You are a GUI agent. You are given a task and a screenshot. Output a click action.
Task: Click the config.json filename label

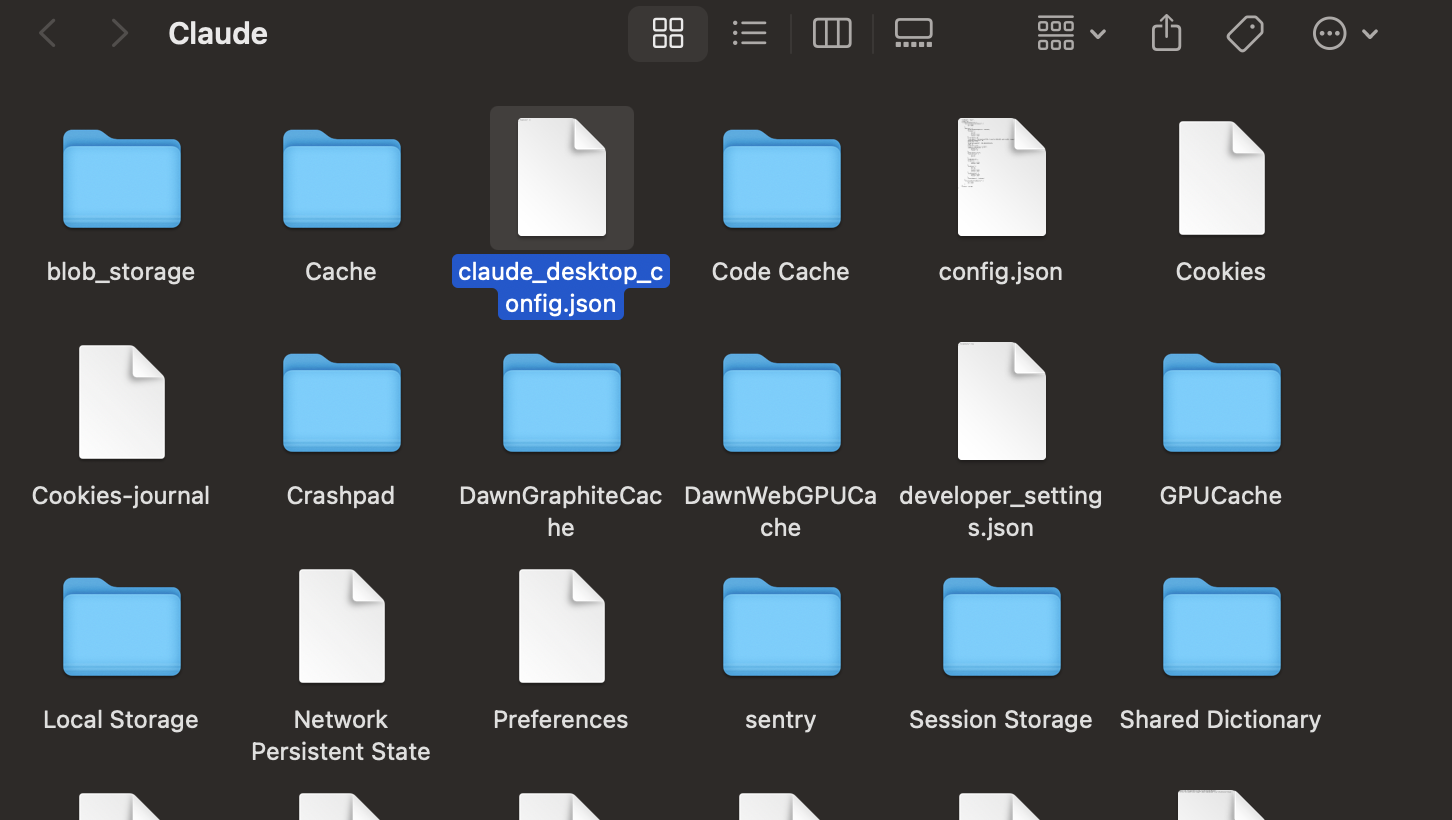(x=1001, y=272)
